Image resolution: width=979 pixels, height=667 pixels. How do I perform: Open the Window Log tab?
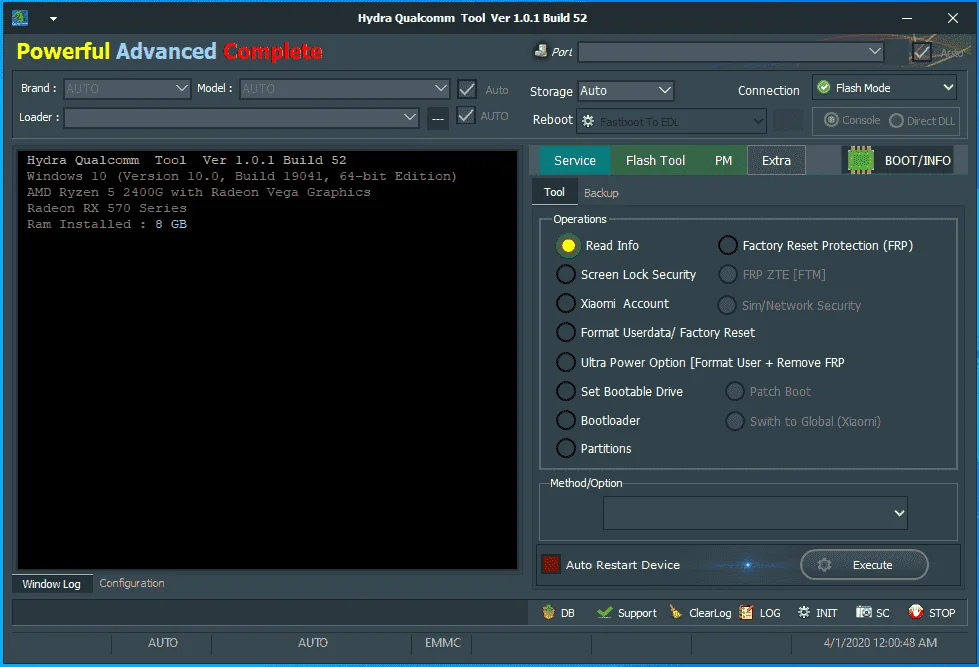pos(52,584)
